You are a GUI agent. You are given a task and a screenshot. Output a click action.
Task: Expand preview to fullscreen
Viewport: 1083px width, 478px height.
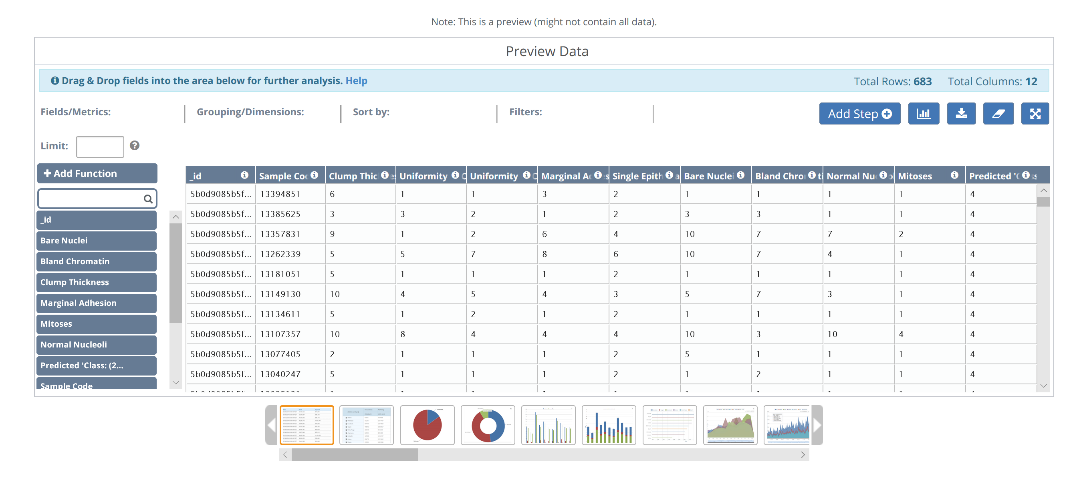click(x=1035, y=114)
